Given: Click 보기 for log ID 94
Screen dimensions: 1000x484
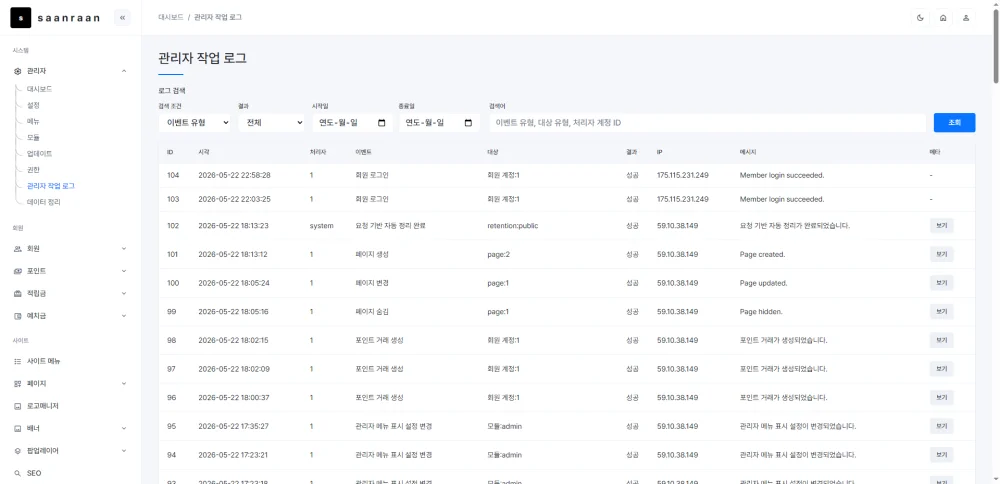Looking at the screenshot, I should [x=941, y=455].
